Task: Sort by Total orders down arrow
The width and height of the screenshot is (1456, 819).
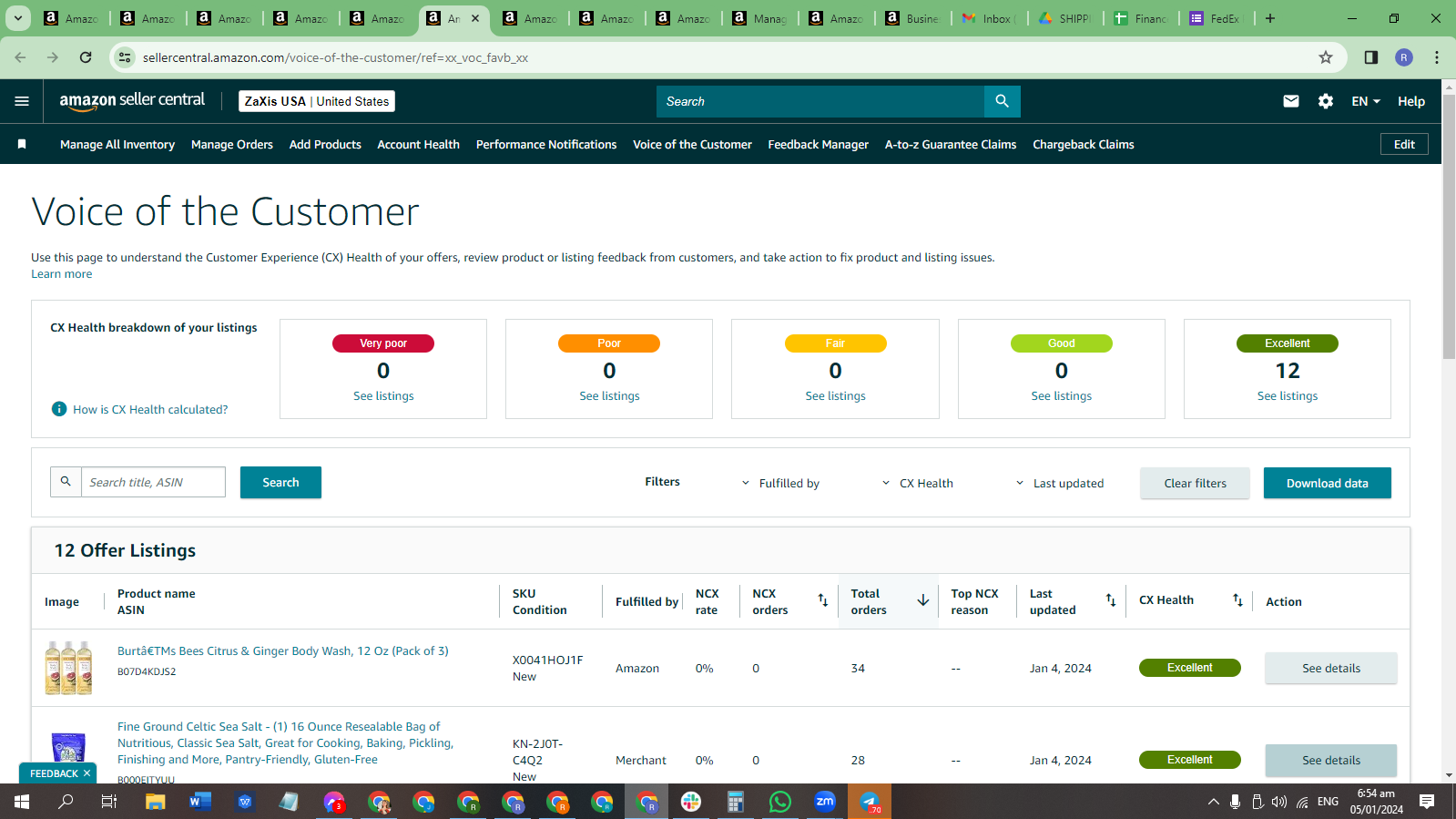Action: 922,600
